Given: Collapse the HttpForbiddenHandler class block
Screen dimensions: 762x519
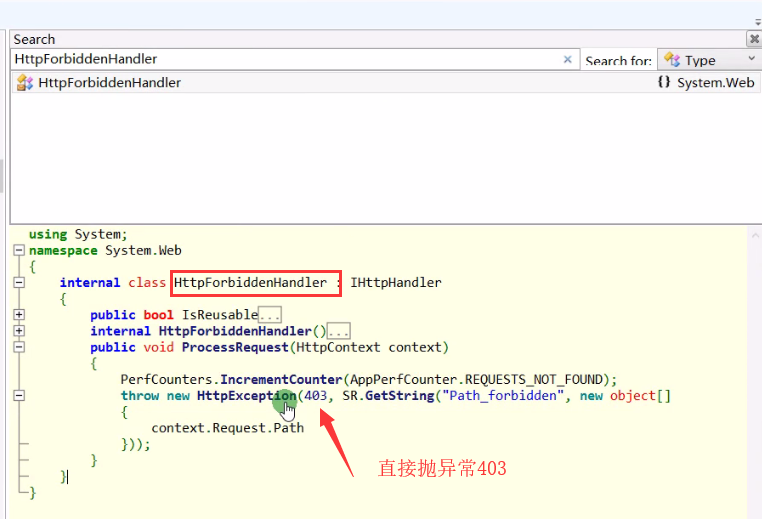Looking at the screenshot, I should point(19,282).
